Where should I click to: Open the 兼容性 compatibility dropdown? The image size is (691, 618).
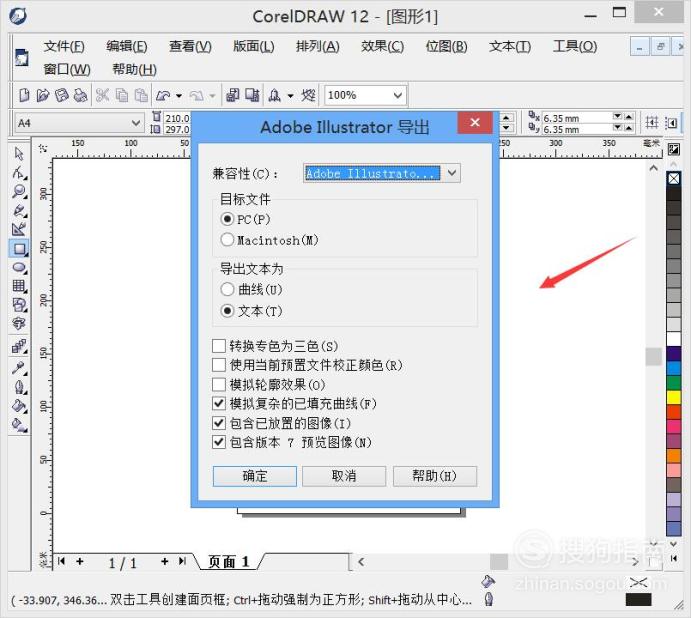click(452, 173)
